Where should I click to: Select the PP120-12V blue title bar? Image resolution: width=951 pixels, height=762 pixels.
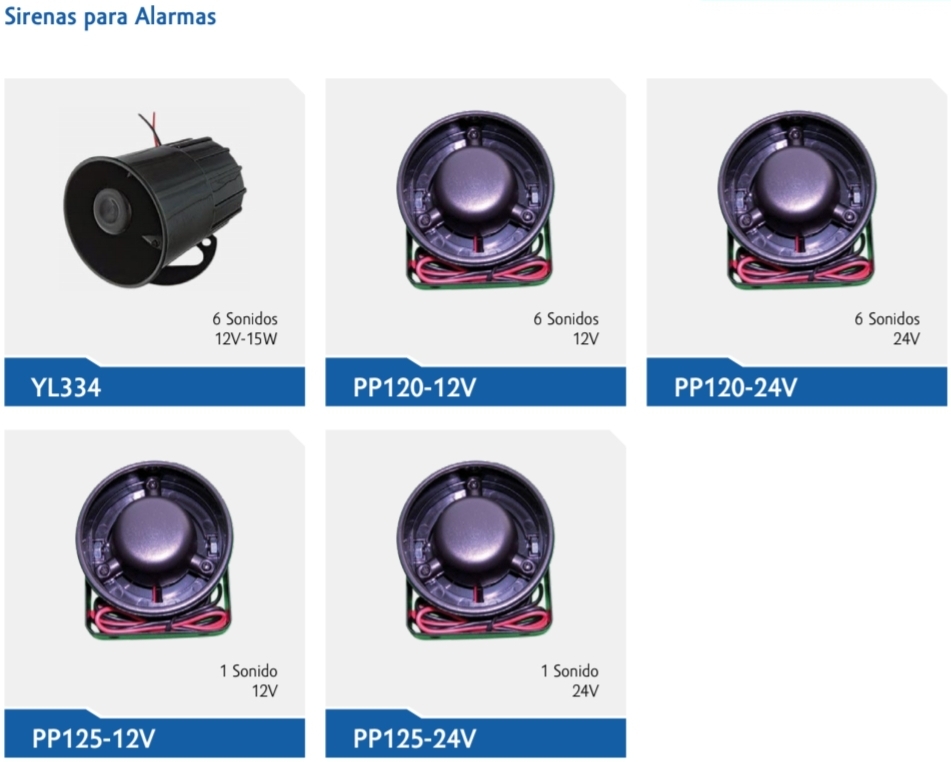(x=476, y=386)
